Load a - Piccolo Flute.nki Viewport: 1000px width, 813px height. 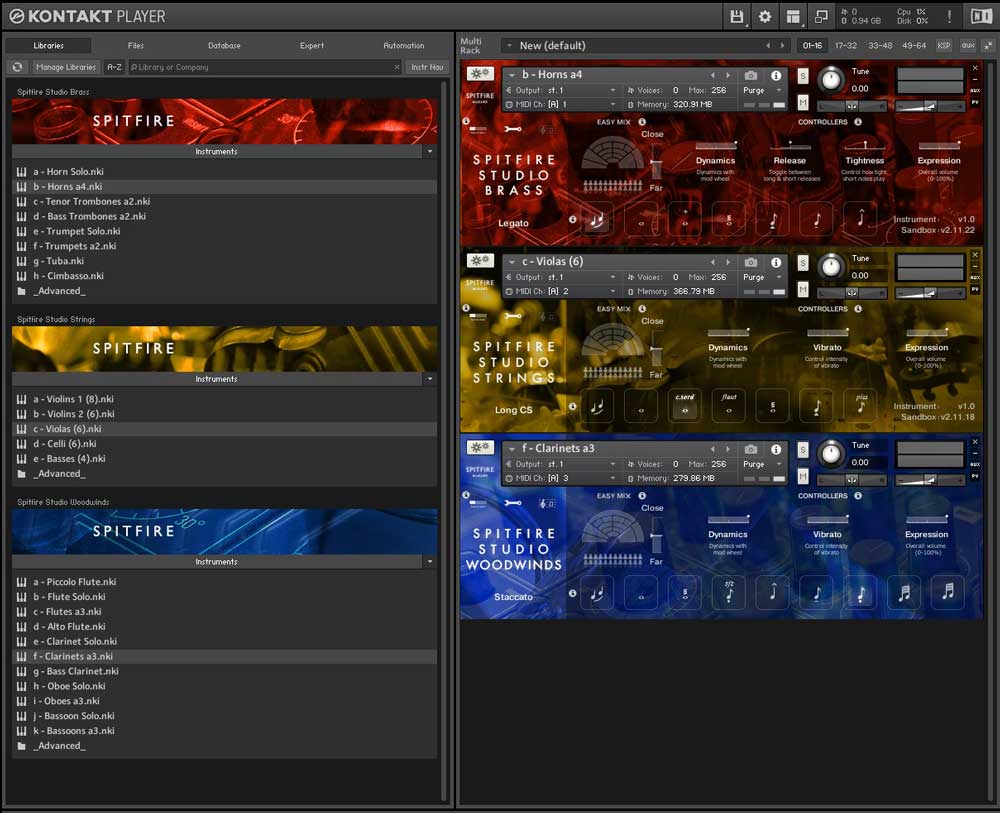tap(224, 582)
